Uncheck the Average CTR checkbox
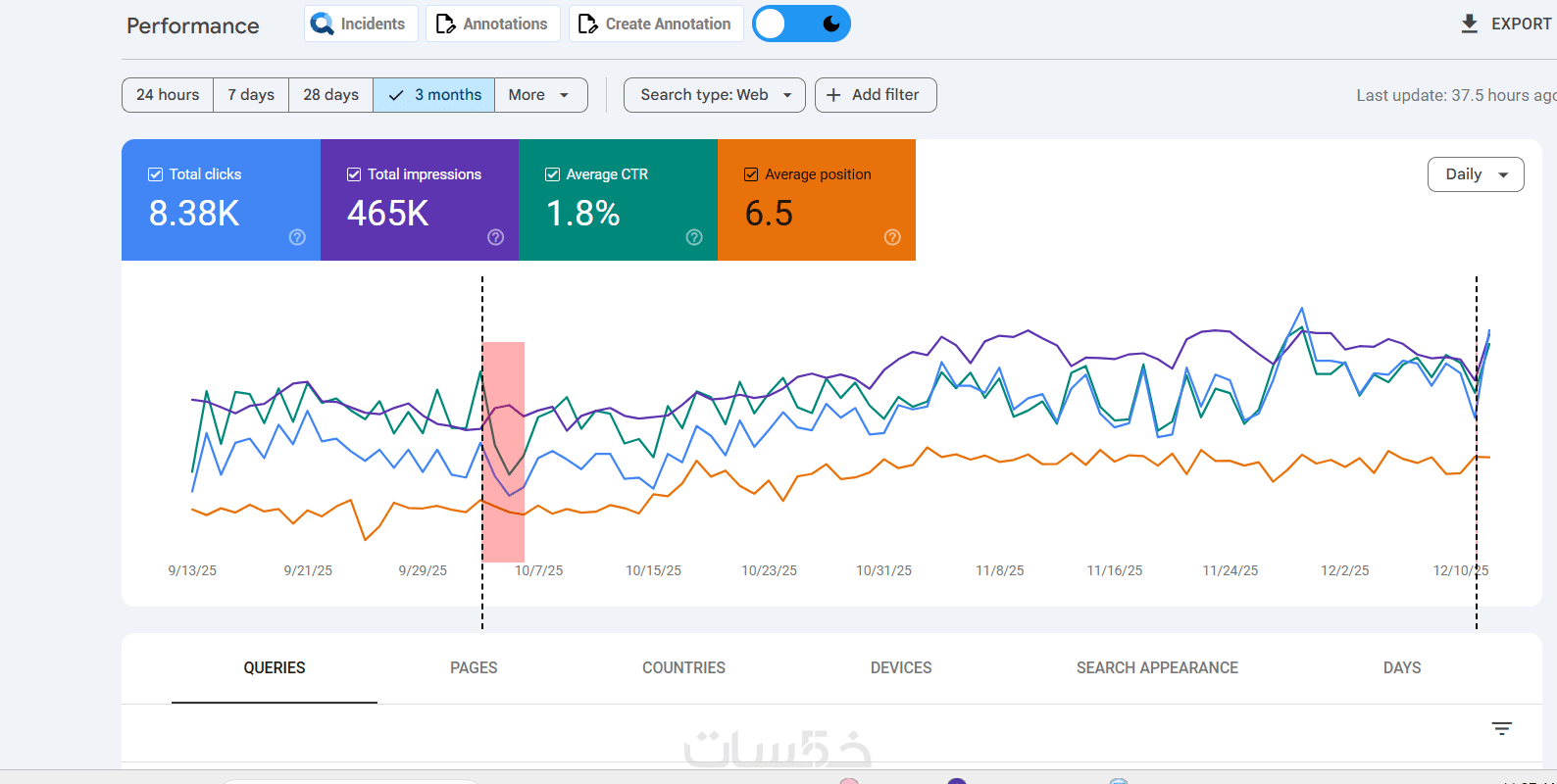The height and width of the screenshot is (784, 1557). (552, 174)
